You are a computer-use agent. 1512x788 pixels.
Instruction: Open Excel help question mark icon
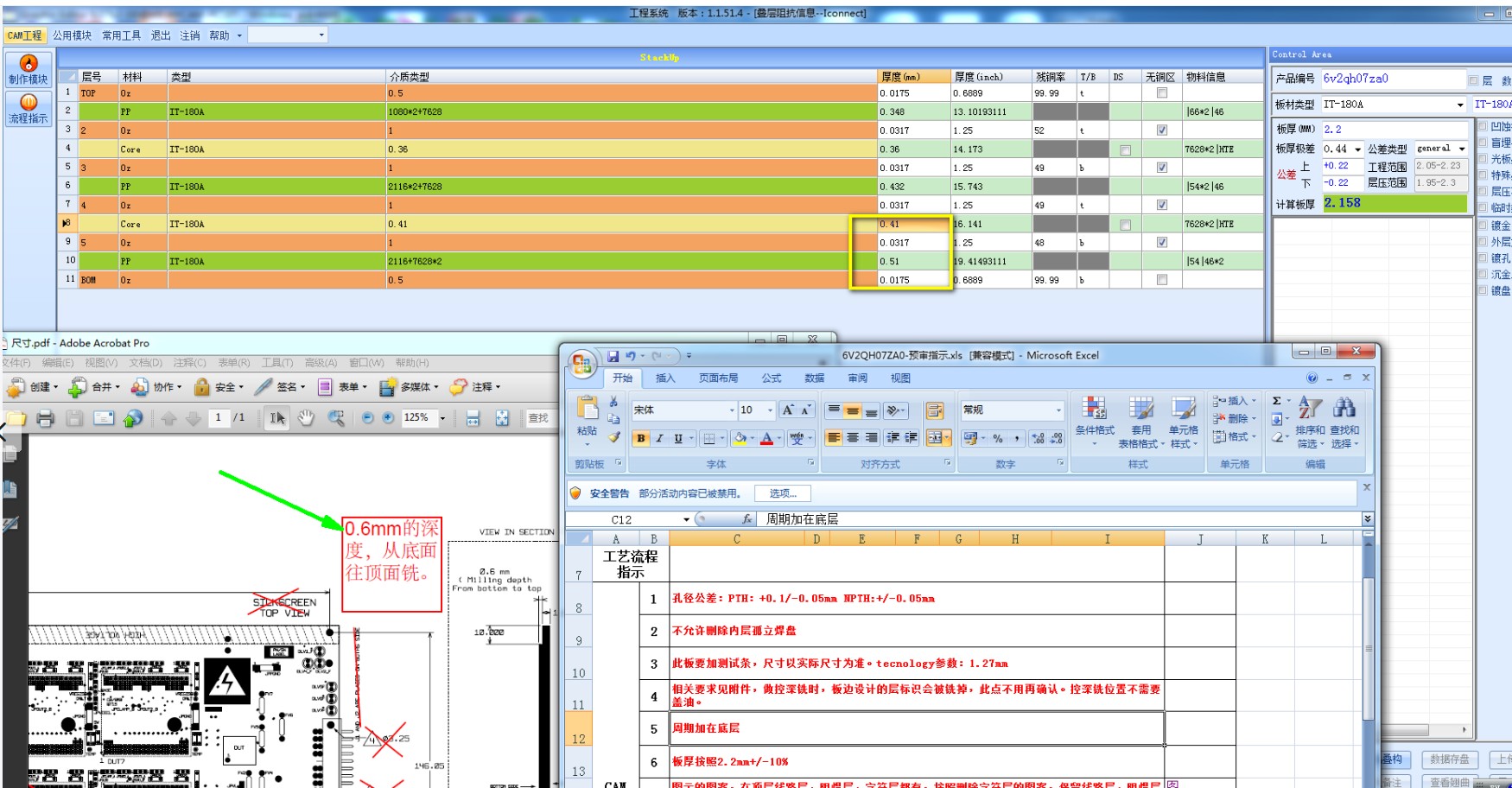(x=1312, y=378)
